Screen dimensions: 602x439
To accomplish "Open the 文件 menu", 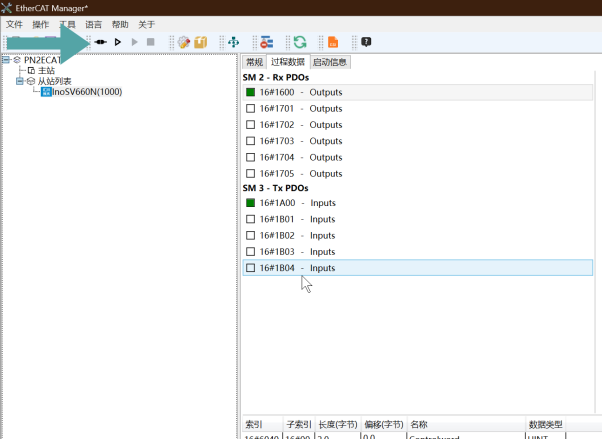I will pyautogui.click(x=14, y=25).
